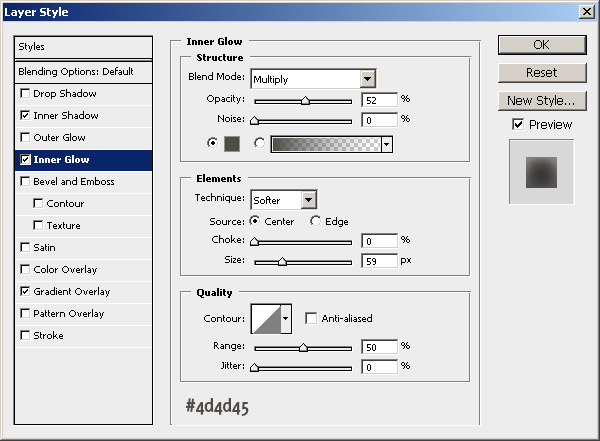Screen dimensions: 600x441
Task: Click the Size slider handle
Action: click(282, 261)
